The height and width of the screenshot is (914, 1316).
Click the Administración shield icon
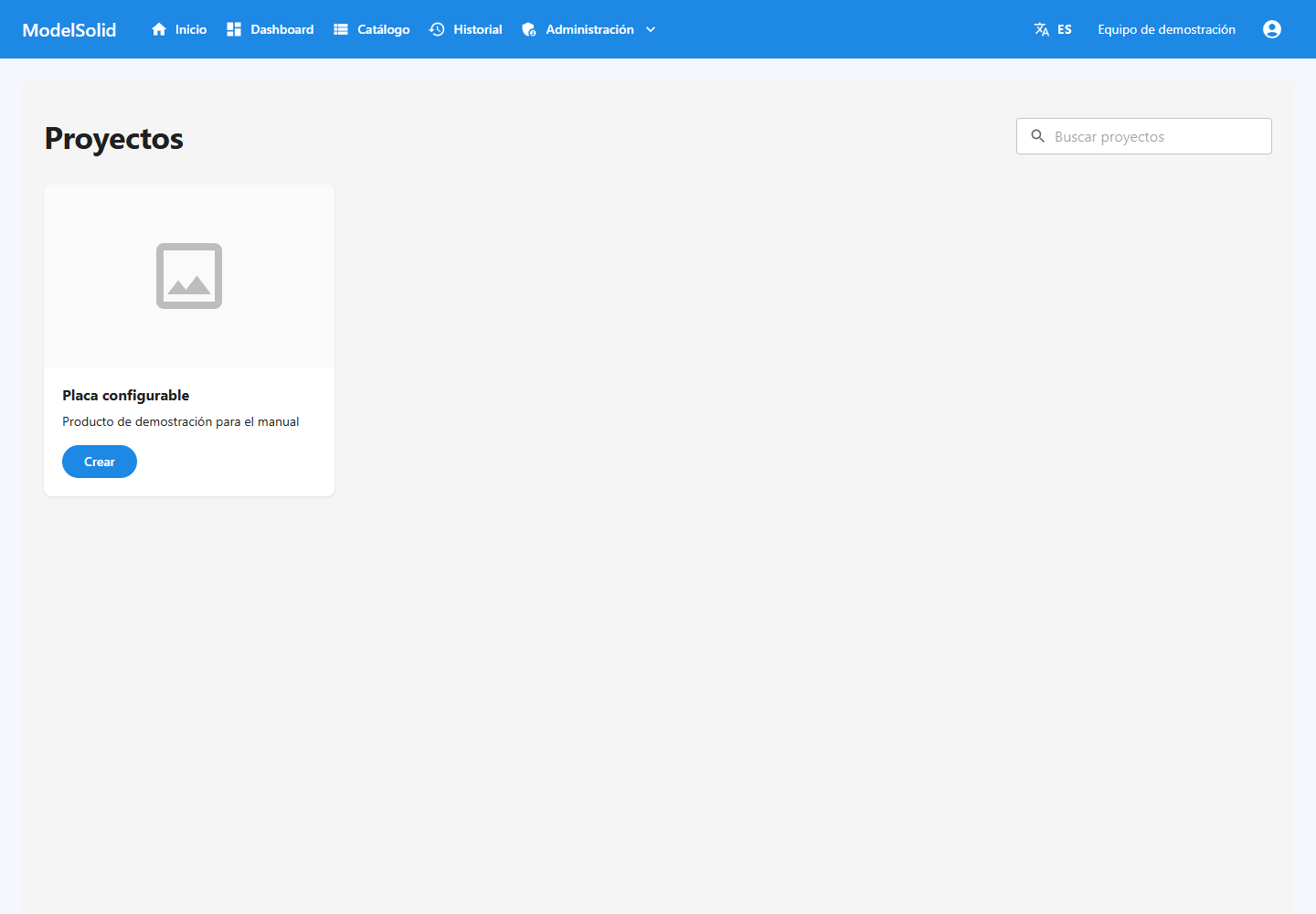pos(529,29)
